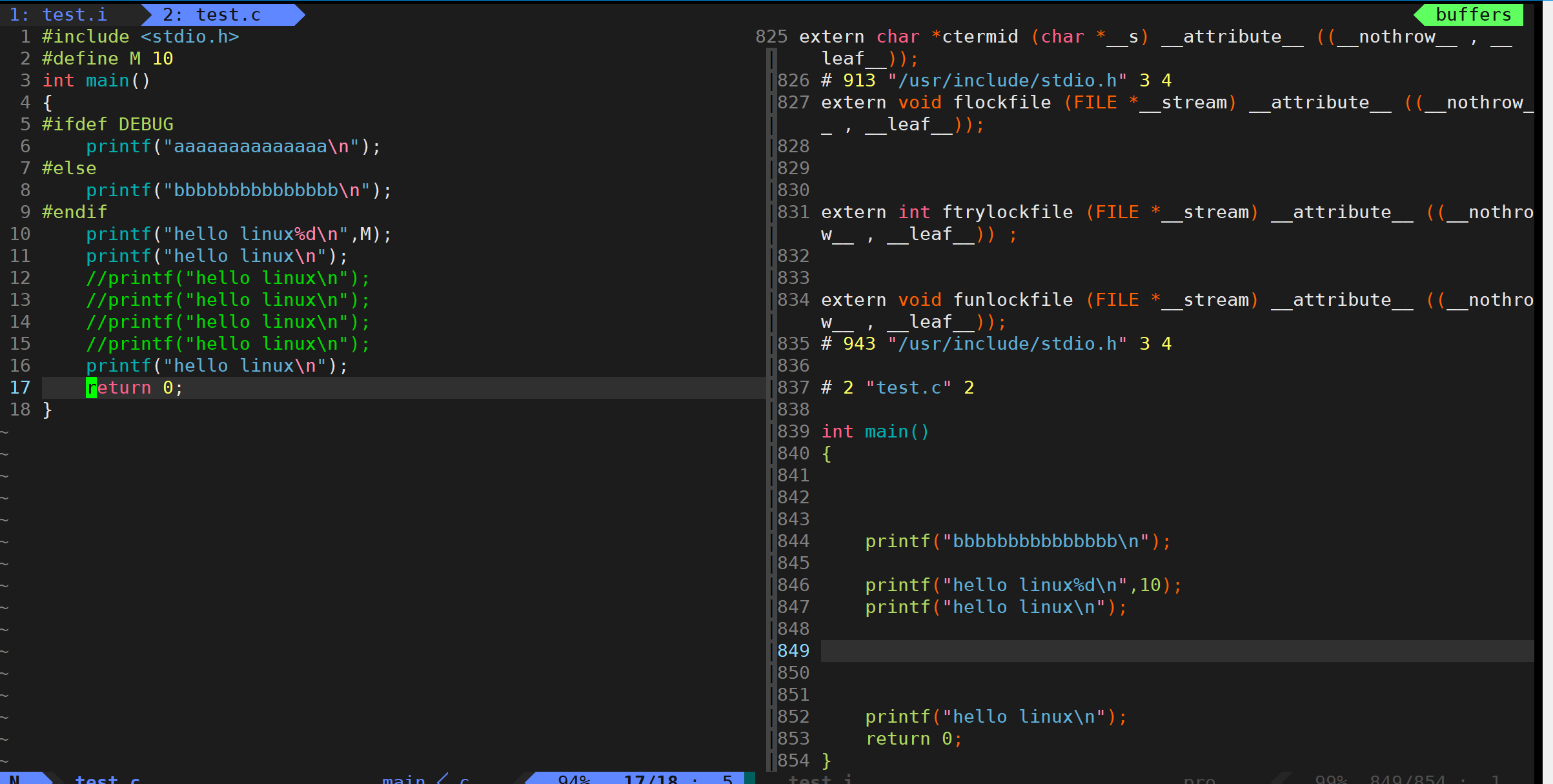This screenshot has height=784, width=1553.
Task: Click the closing brace on line 854
Action: (826, 761)
